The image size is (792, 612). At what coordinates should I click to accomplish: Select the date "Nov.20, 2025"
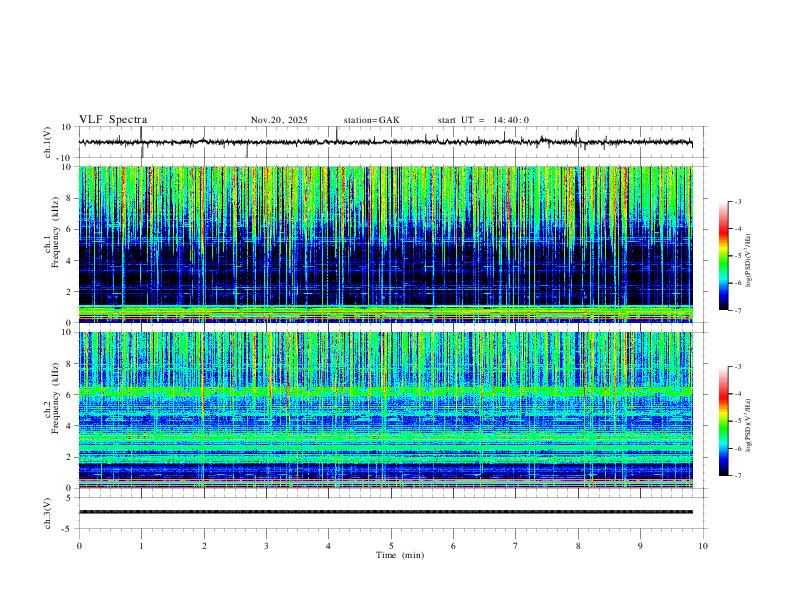tap(279, 120)
